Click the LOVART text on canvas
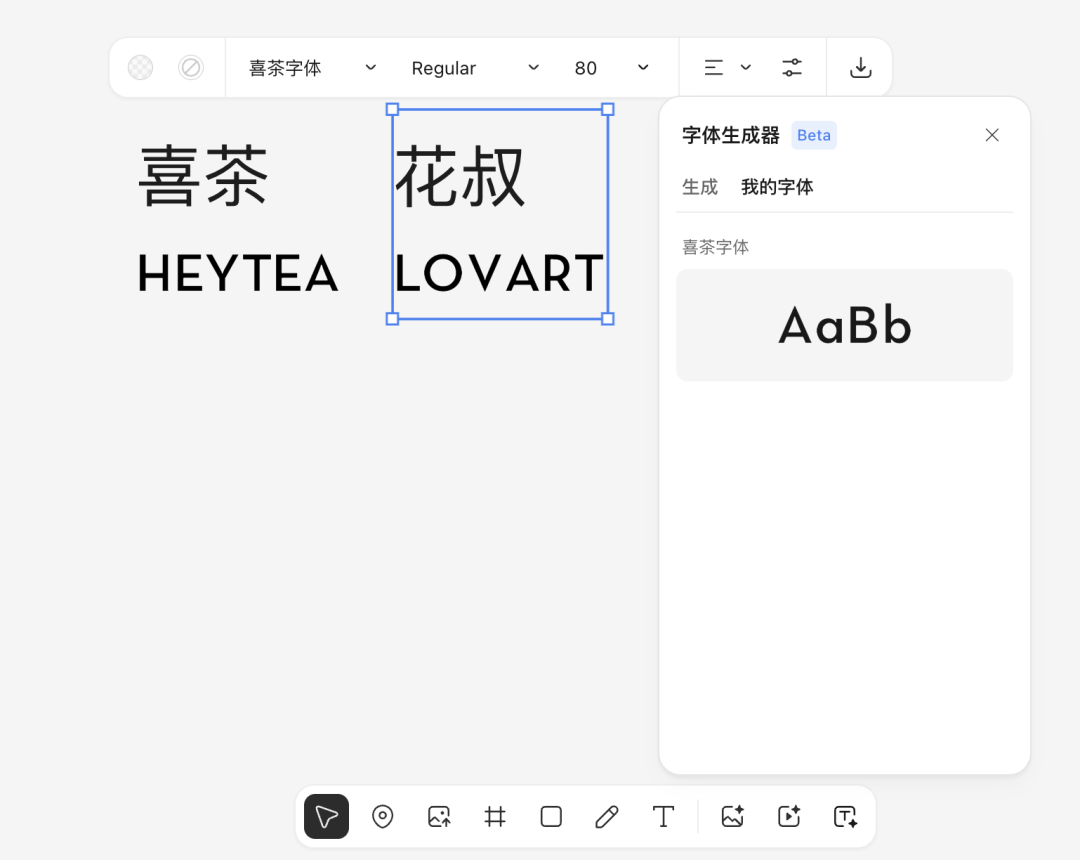This screenshot has width=1080, height=860. (x=499, y=274)
